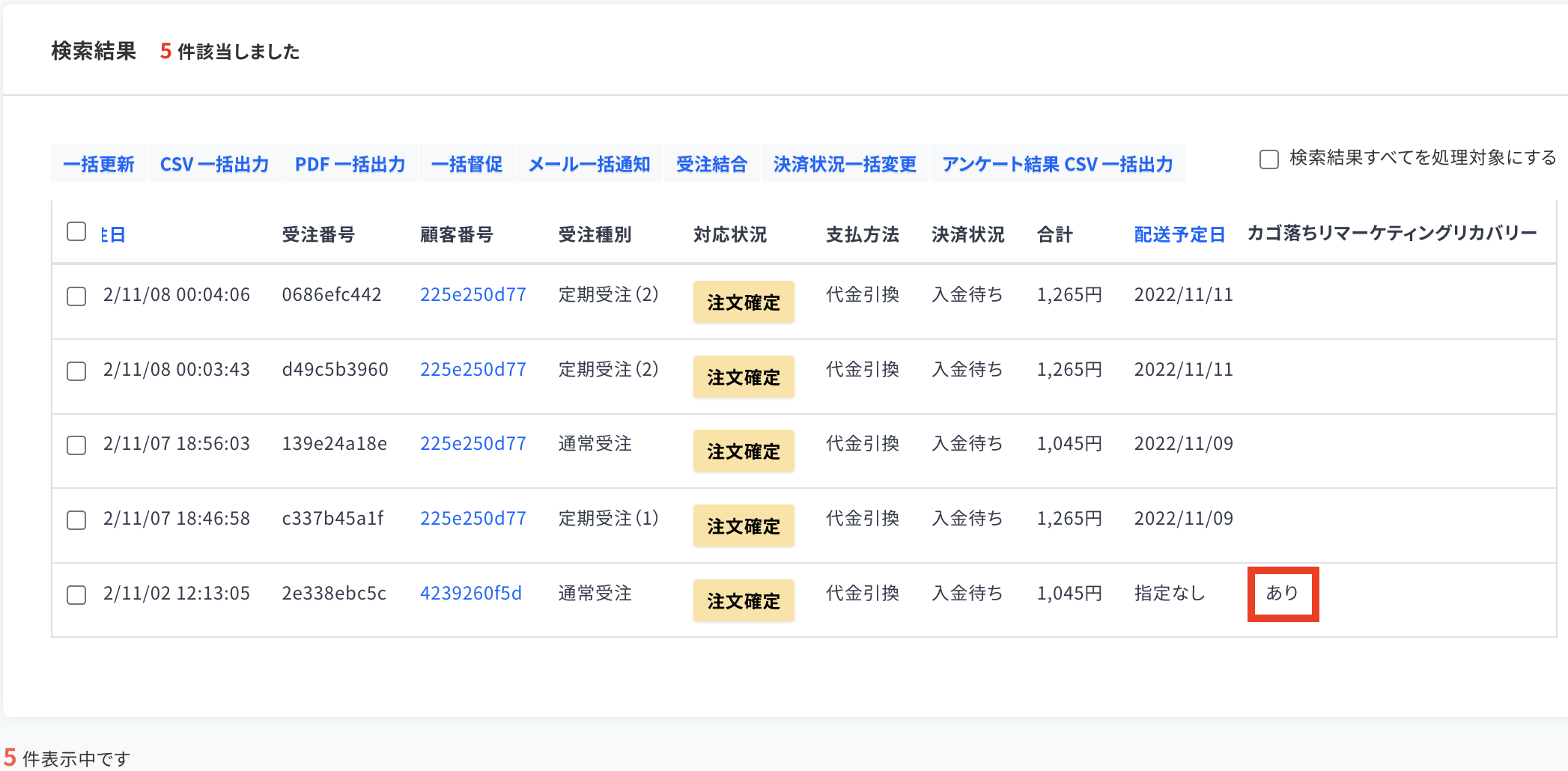
Task: Open customer link 4239260f5d
Action: [471, 593]
